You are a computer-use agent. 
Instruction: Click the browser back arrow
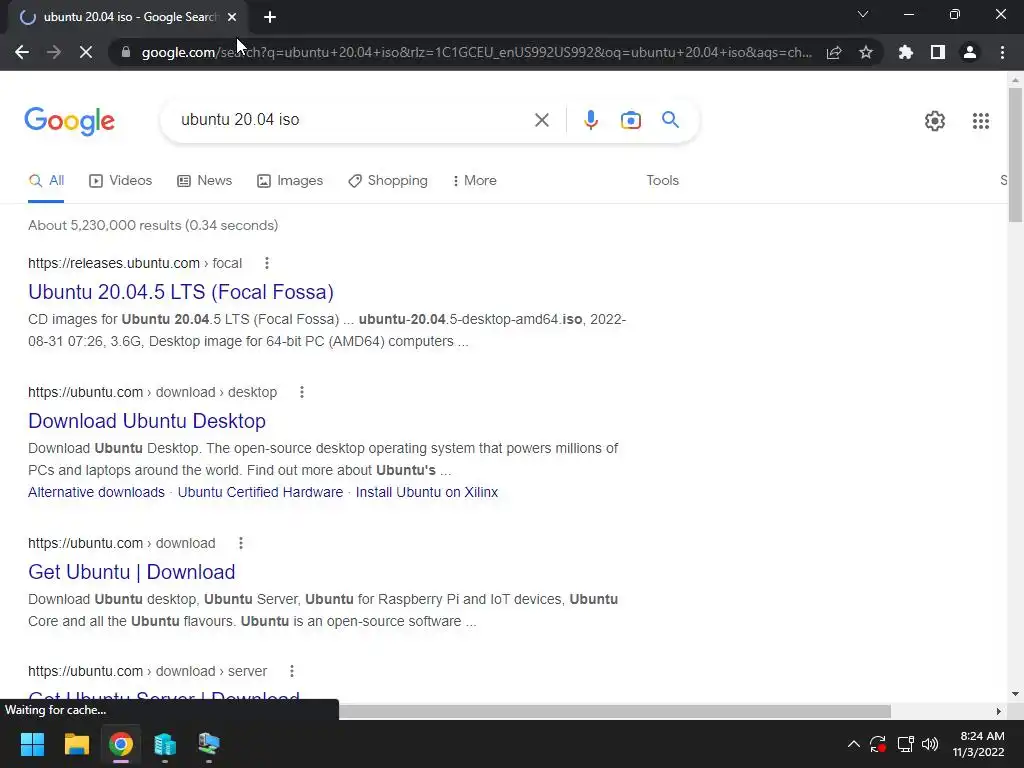tap(22, 52)
